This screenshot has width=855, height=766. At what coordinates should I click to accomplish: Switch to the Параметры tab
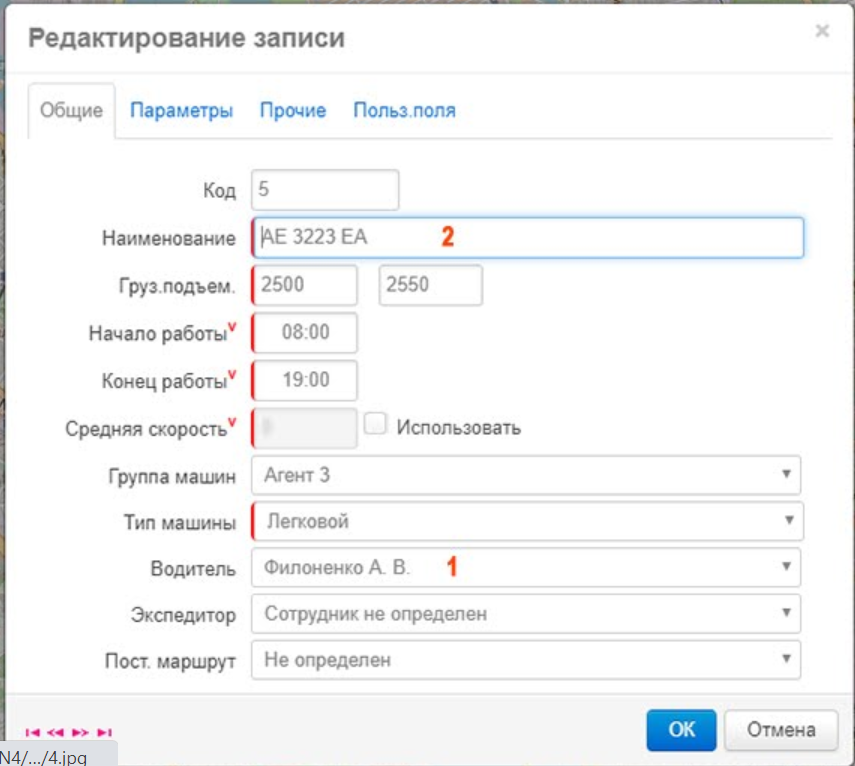pos(182,111)
